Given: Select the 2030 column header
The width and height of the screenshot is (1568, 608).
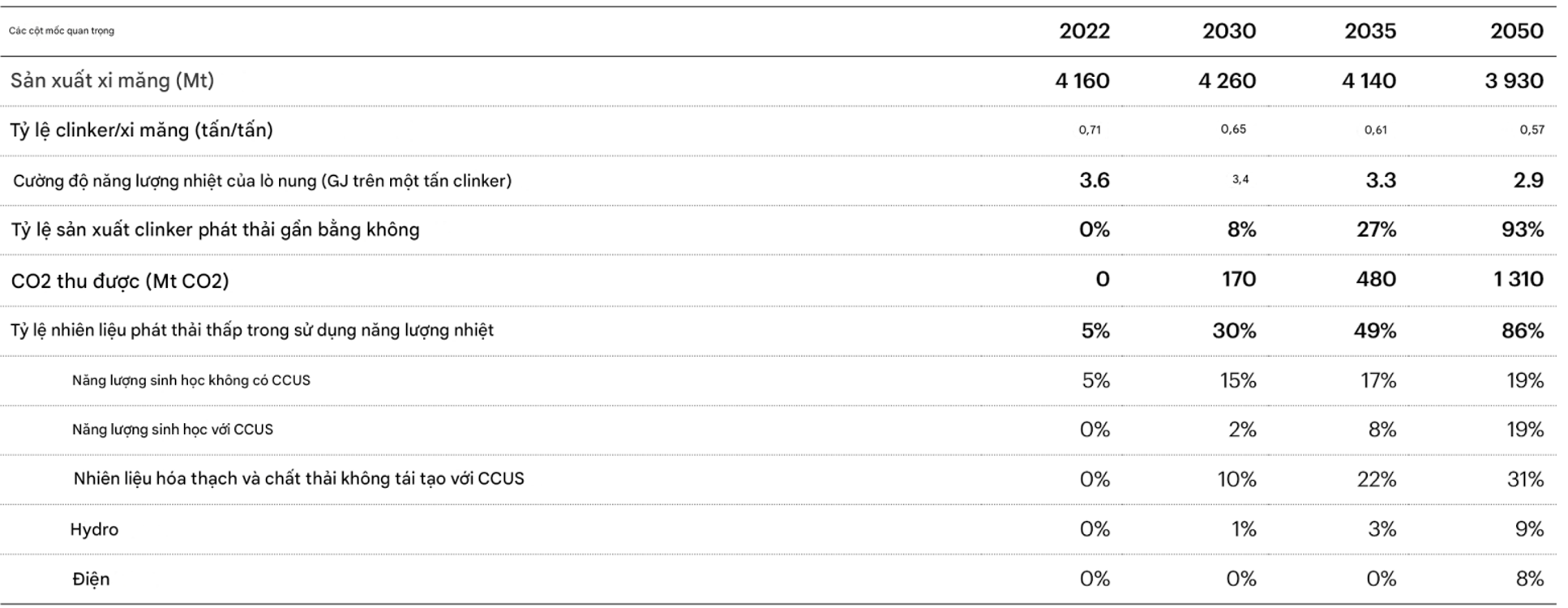Looking at the screenshot, I should pos(1229,31).
